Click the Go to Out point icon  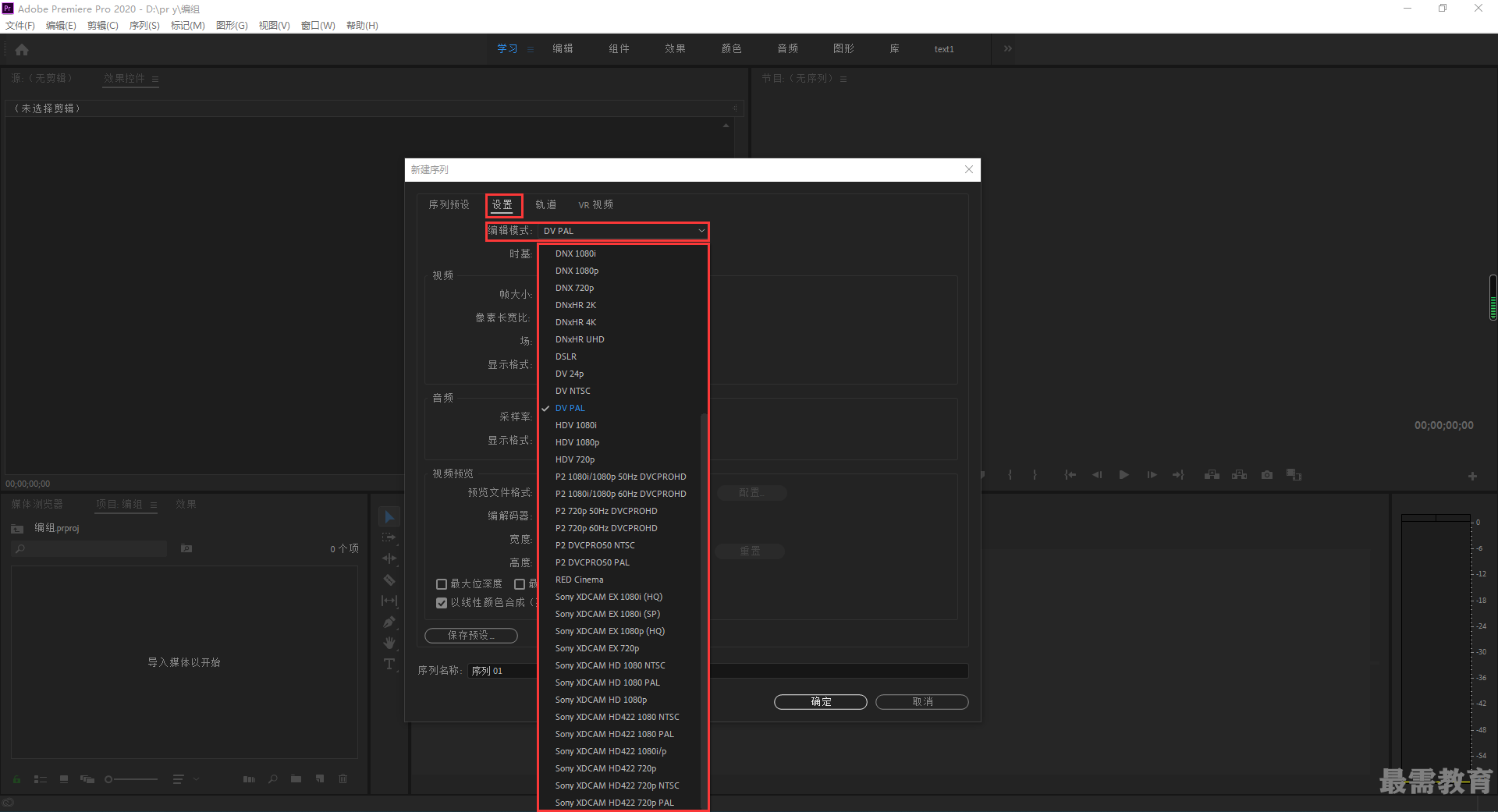point(1178,474)
